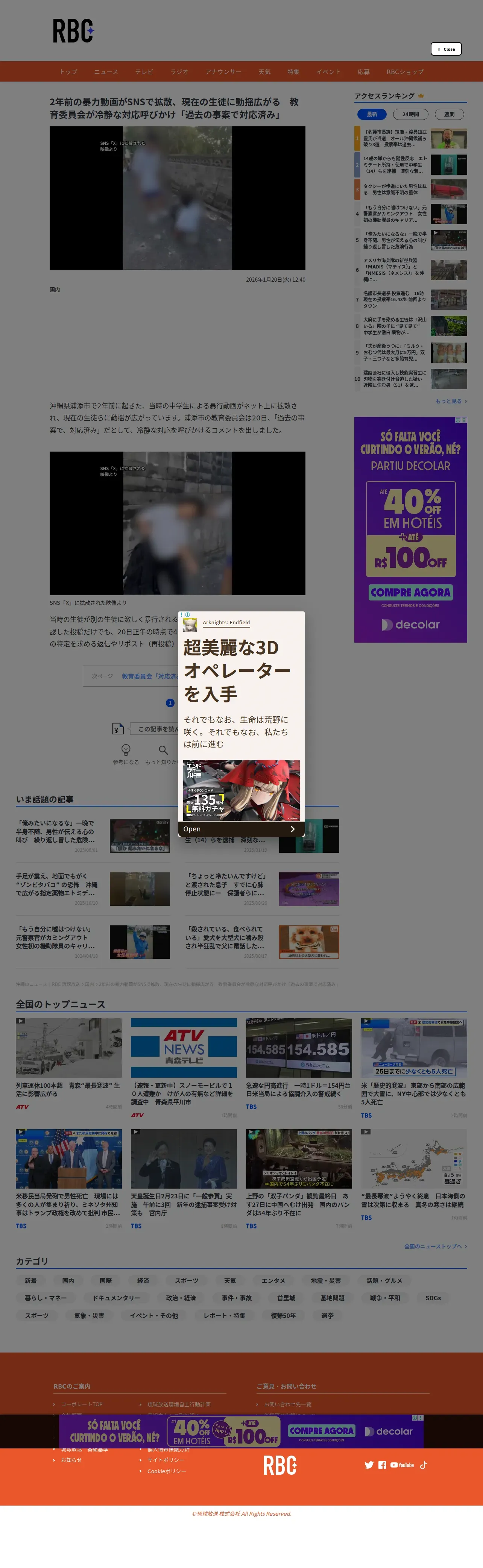Open the トップ navigation item
Screen dimensions: 483x1568
68,72
